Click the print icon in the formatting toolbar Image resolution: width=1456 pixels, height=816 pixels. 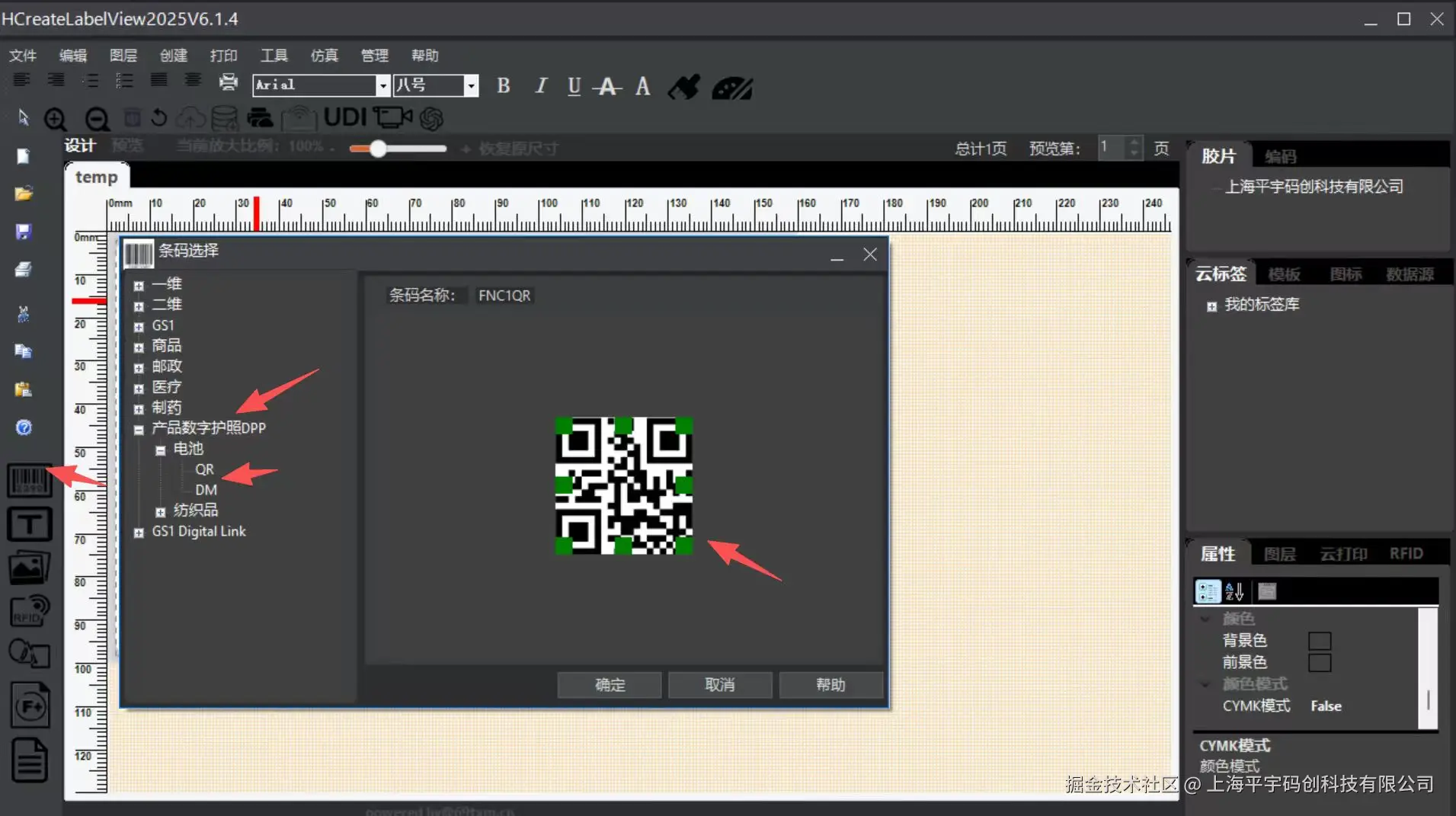229,82
